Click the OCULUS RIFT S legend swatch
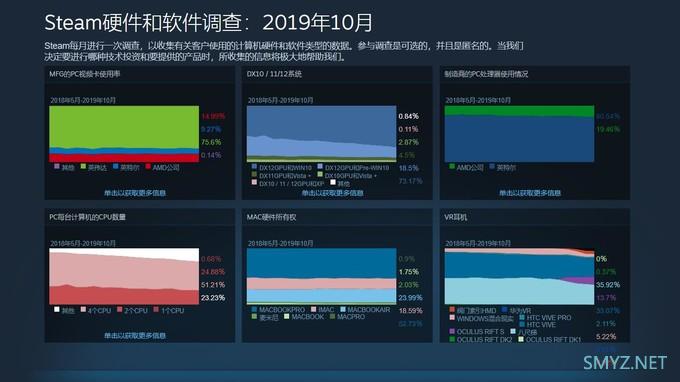This screenshot has height=382, width=680. tap(452, 331)
